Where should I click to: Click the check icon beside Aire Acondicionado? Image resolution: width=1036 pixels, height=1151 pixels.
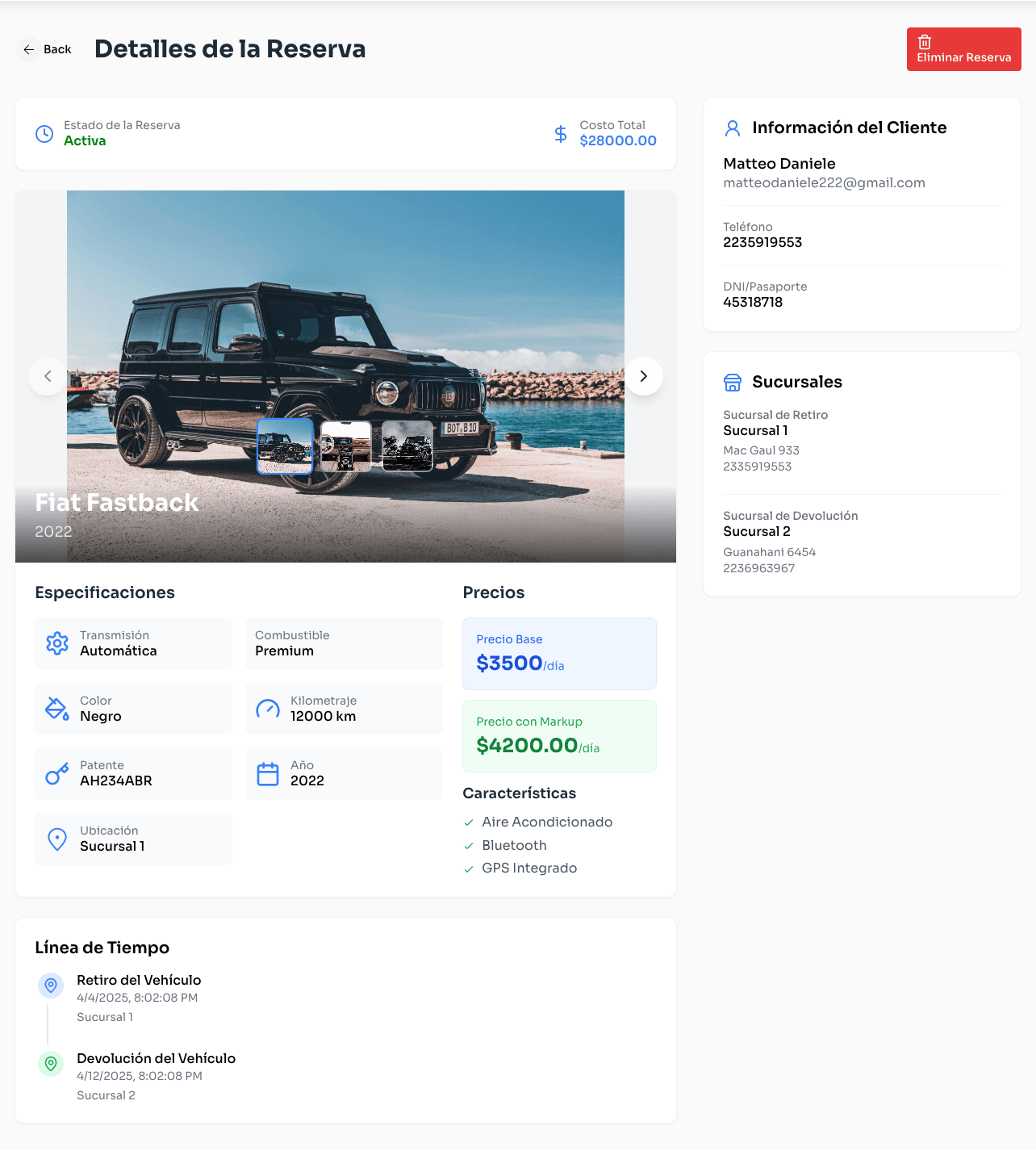pos(469,822)
